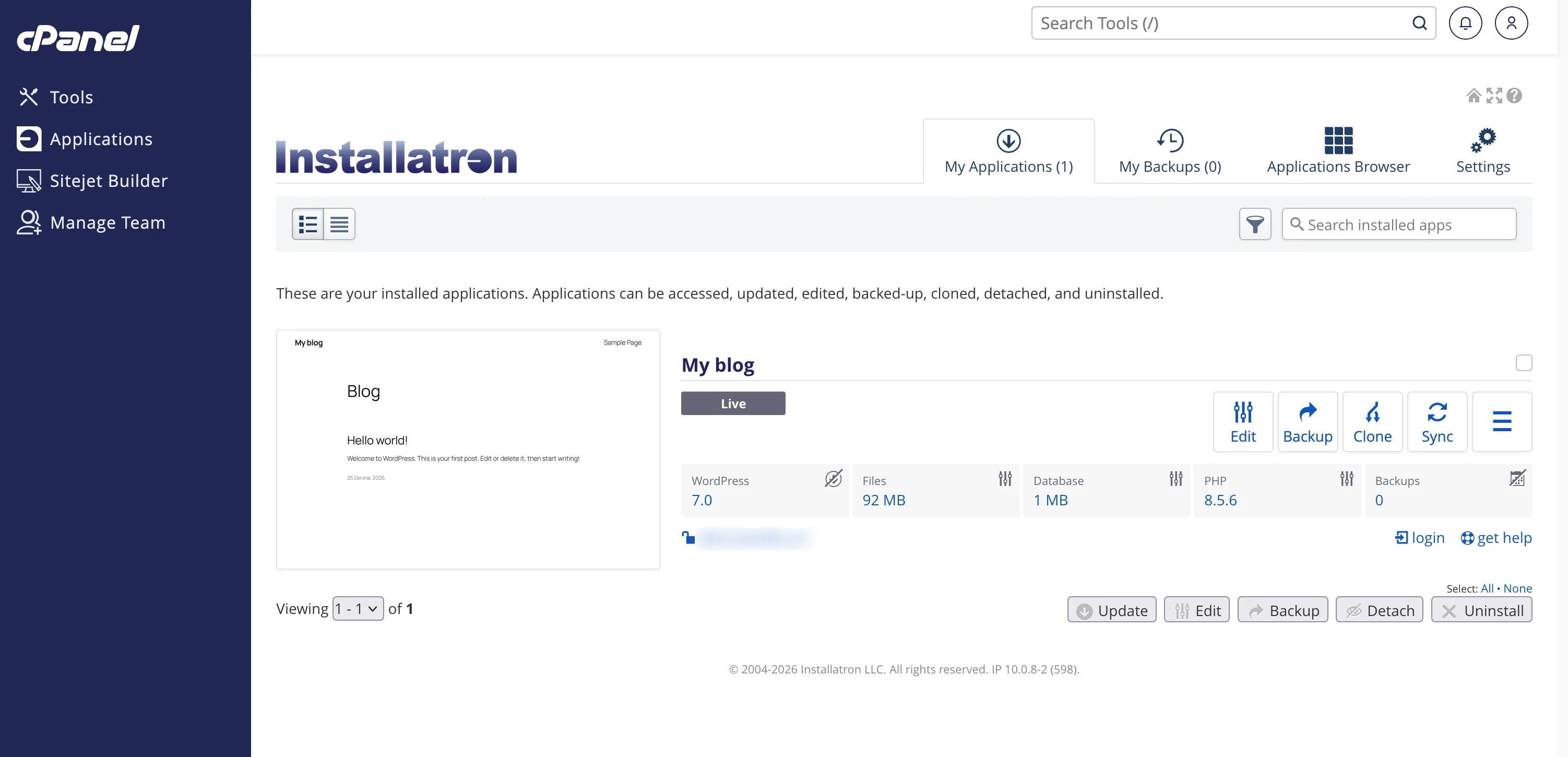
Task: Click the WordPress version 7.0
Action: (x=701, y=500)
